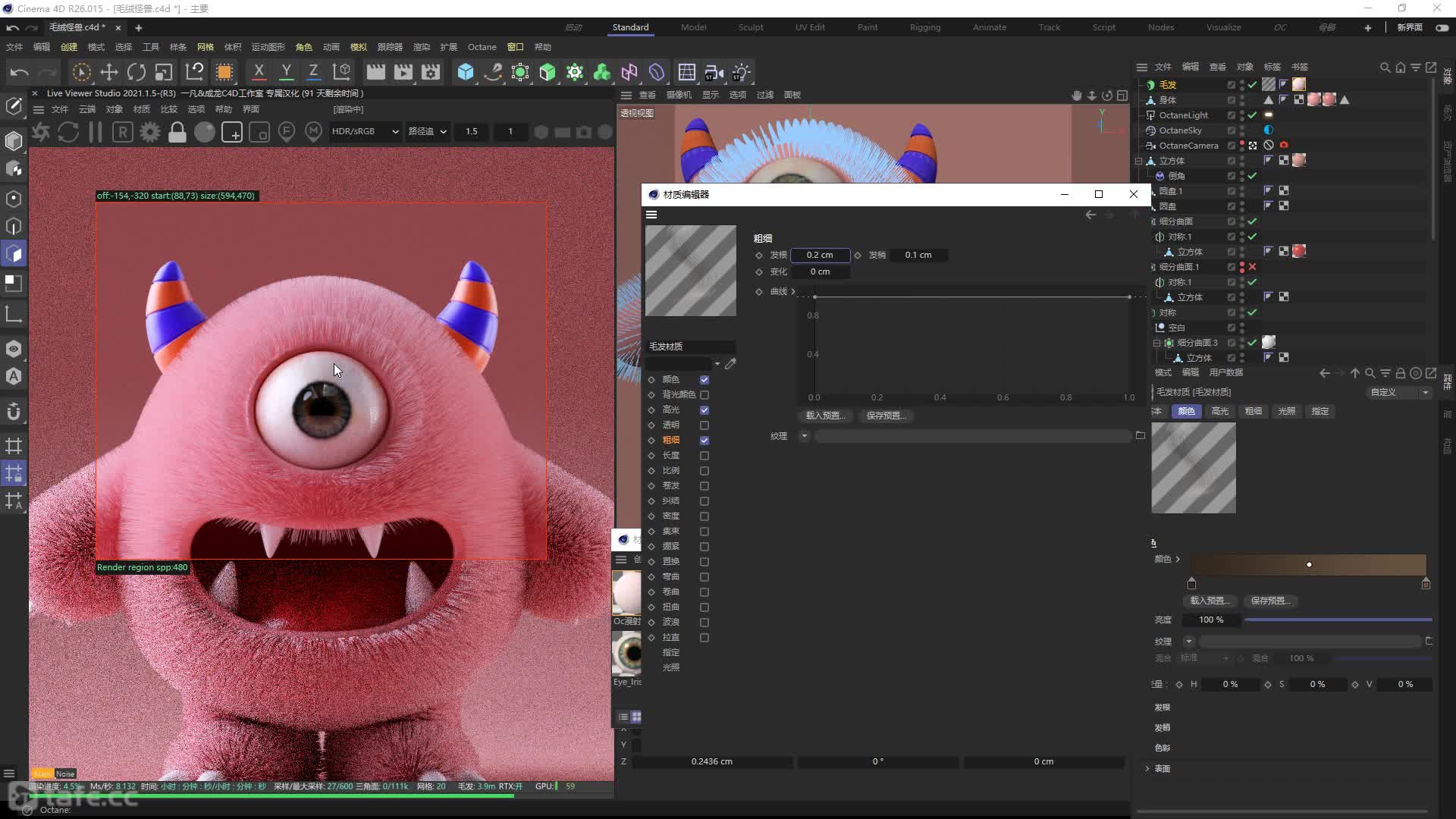Uncheck the 颜色 channel checkbox
1456x819 pixels.
click(704, 380)
